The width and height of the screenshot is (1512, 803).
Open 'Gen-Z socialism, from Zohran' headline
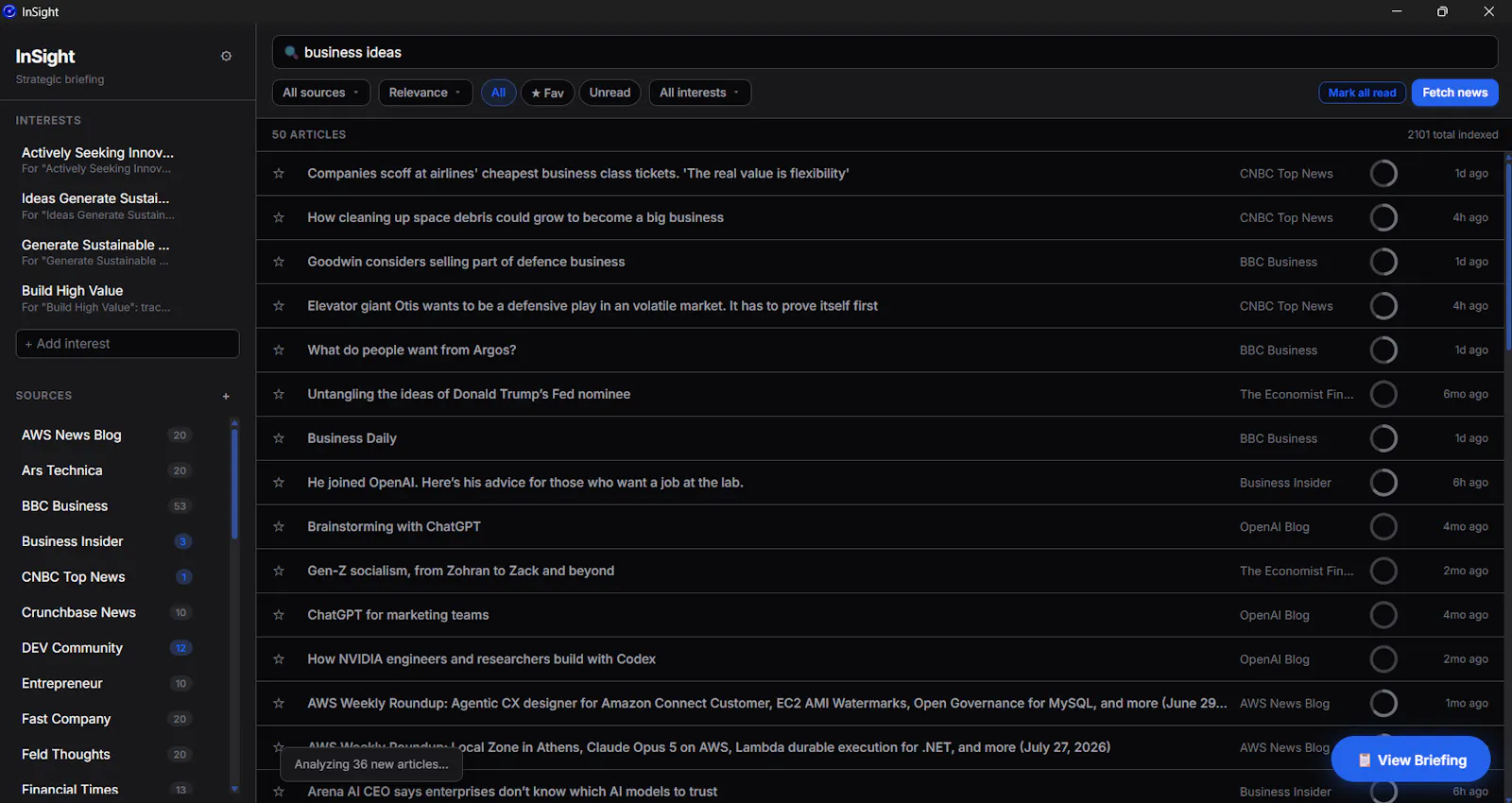click(461, 571)
